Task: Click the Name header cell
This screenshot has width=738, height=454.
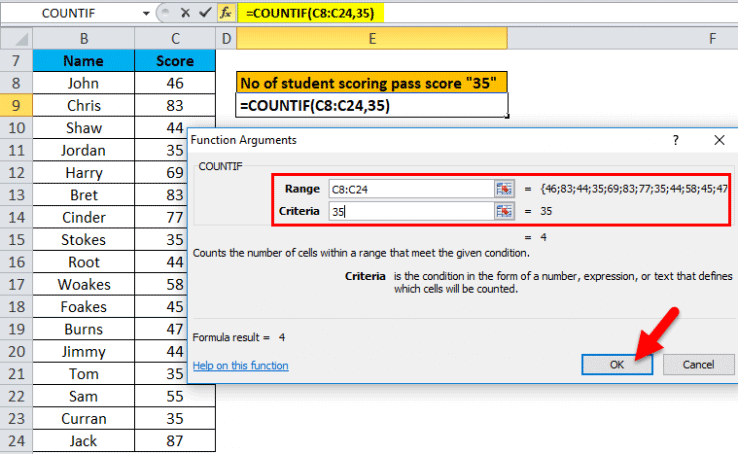Action: coord(84,61)
